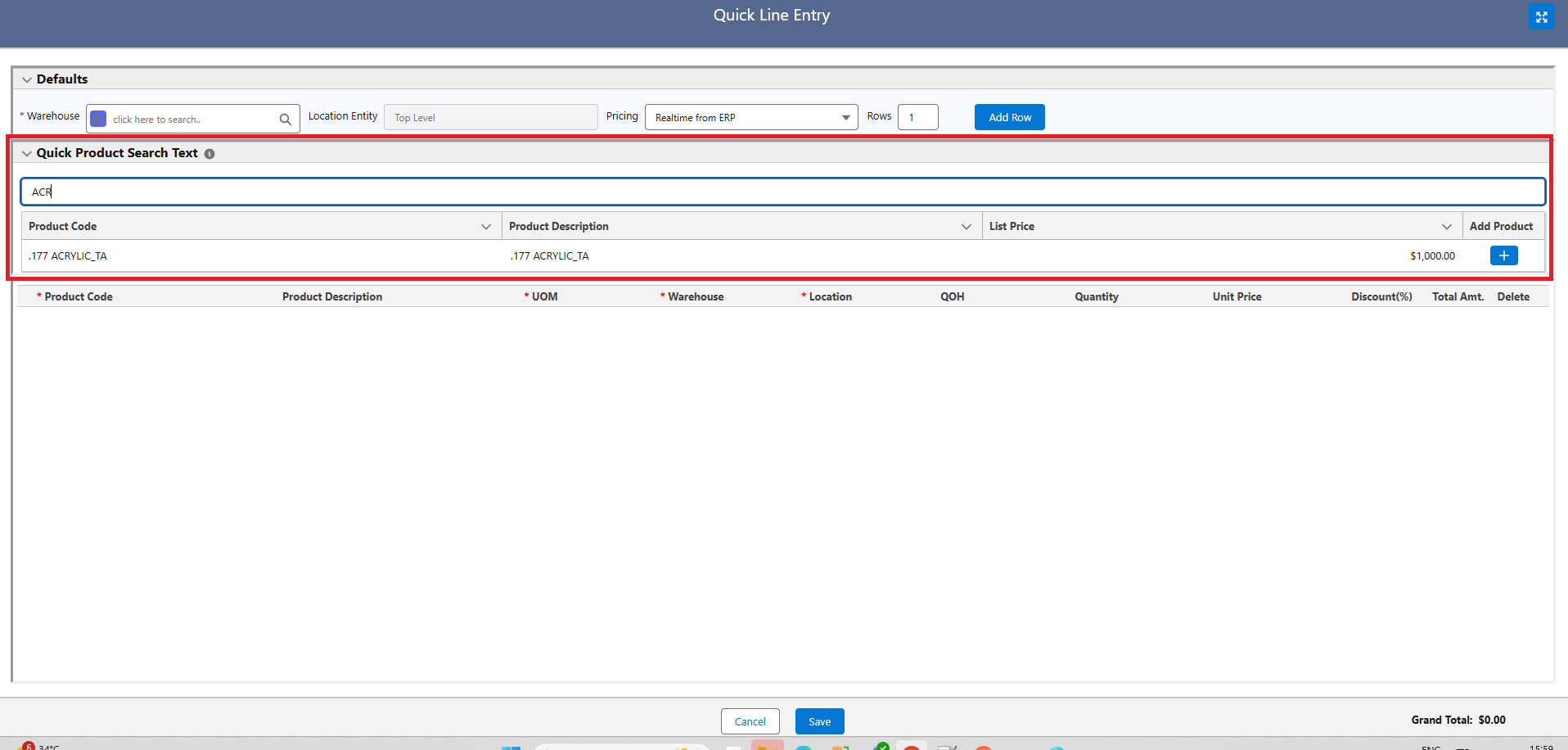This screenshot has width=1568, height=750.
Task: Open Product Description column header menu
Action: click(966, 227)
